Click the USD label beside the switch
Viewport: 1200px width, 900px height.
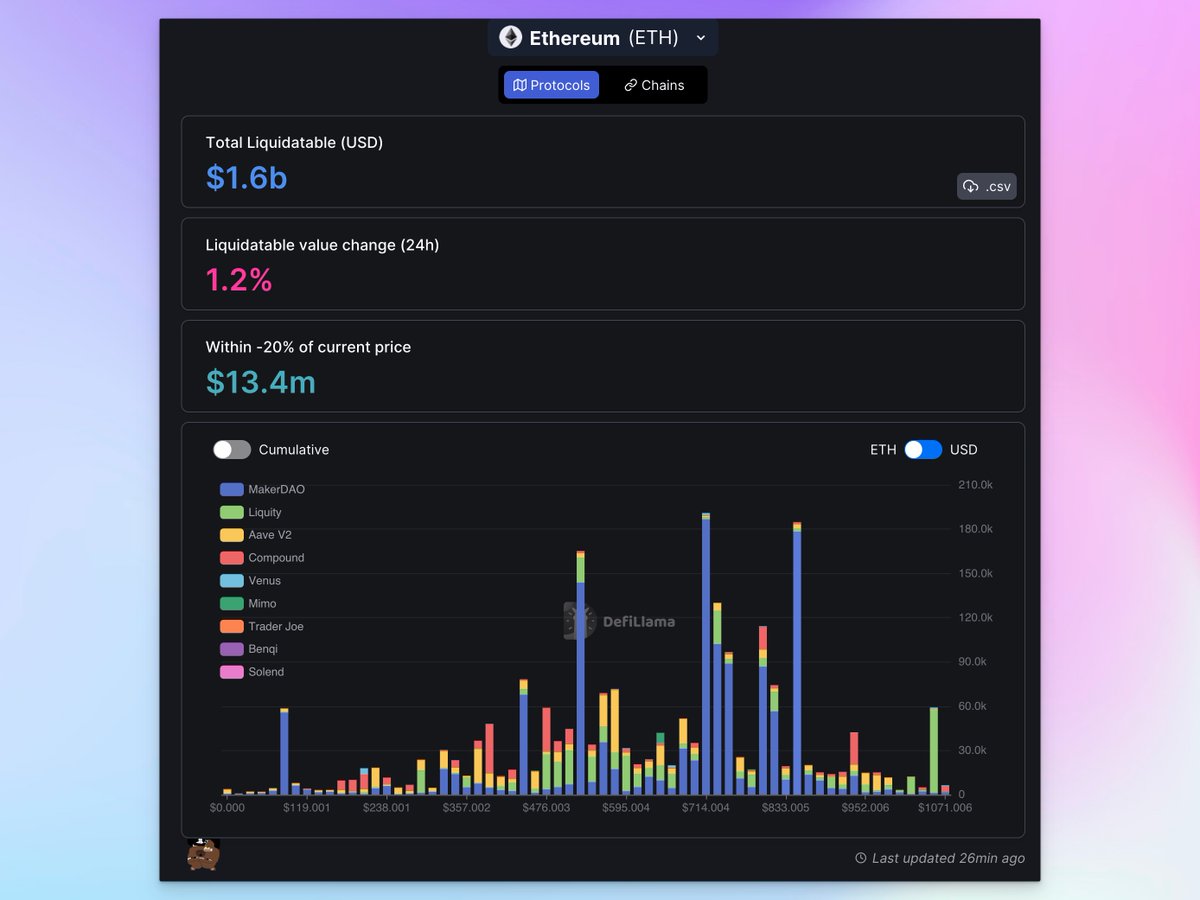tap(963, 450)
